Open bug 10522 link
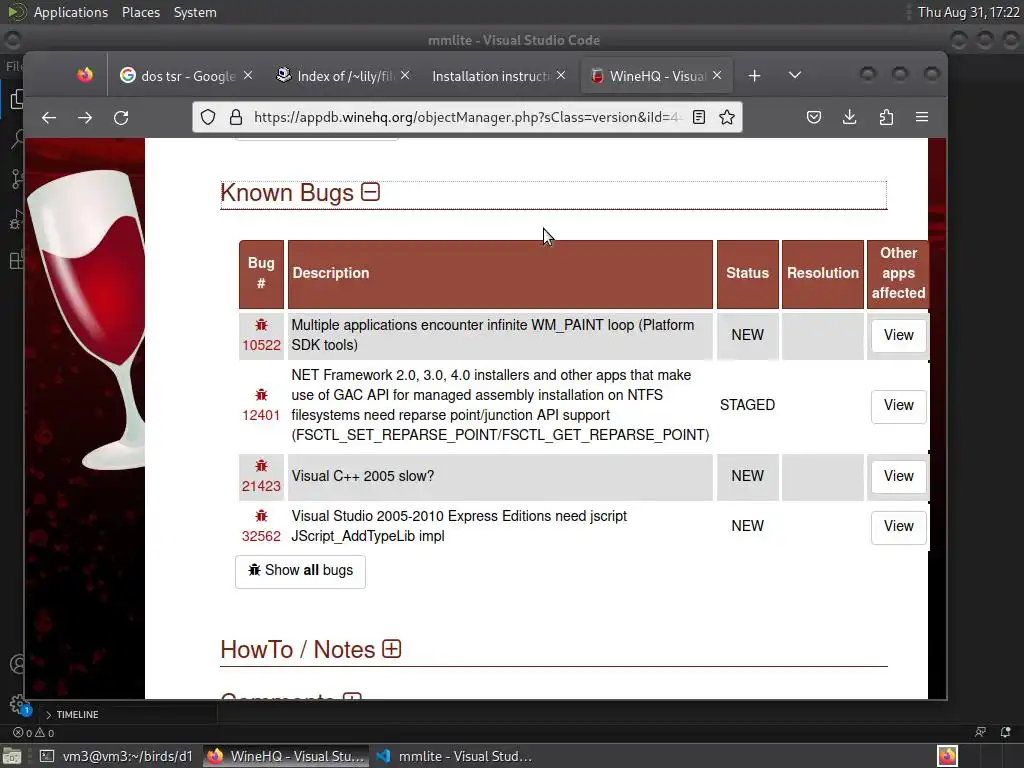 (261, 345)
